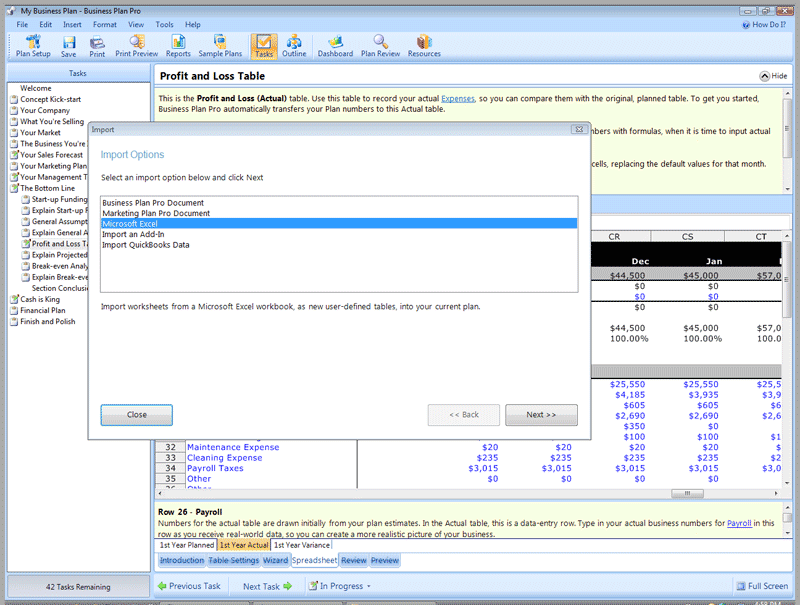Open Plan Setup from the toolbar

pos(33,46)
